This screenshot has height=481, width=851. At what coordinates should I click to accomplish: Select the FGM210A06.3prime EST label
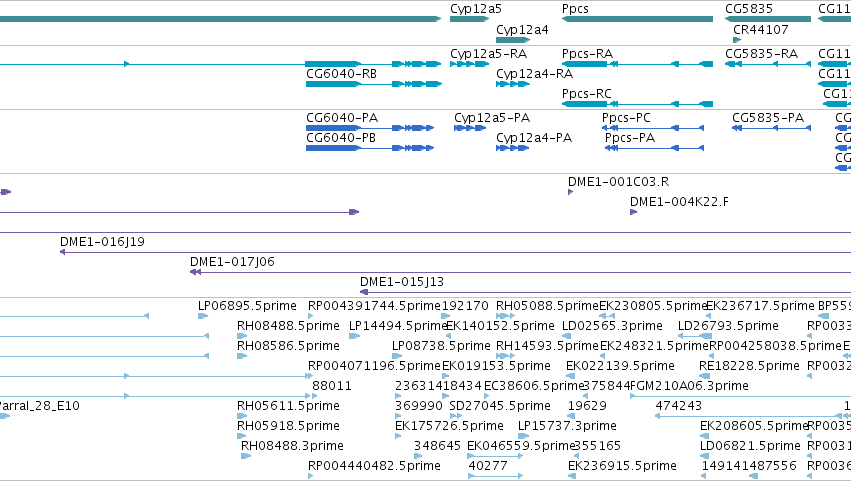tap(689, 387)
